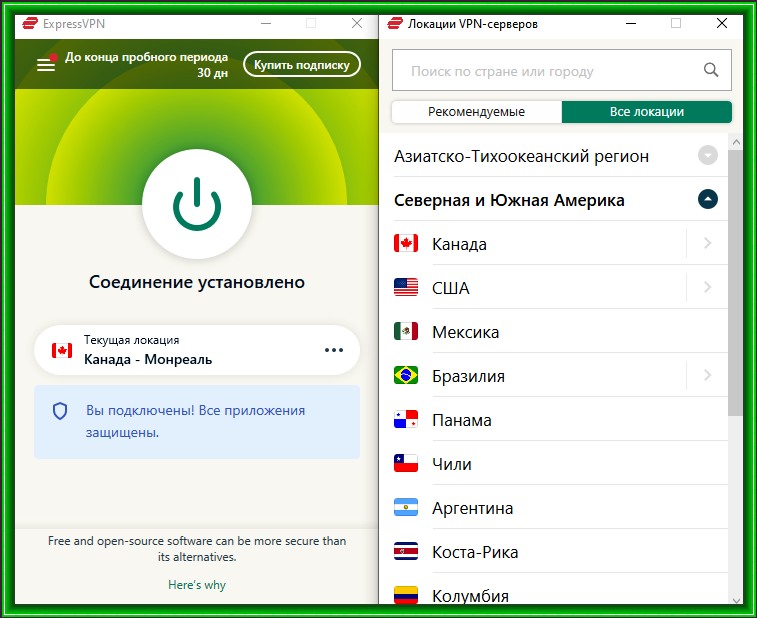
Task: Click the Canada flag icon in locations list
Action: 406,243
